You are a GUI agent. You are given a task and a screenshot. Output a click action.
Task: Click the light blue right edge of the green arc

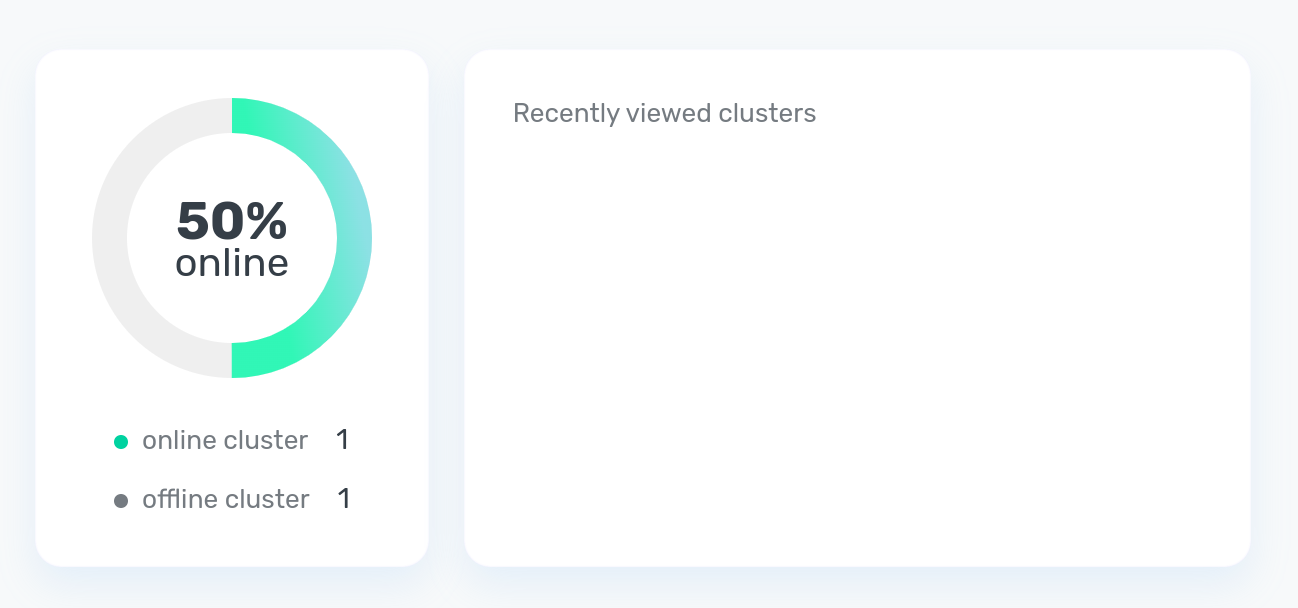361,238
